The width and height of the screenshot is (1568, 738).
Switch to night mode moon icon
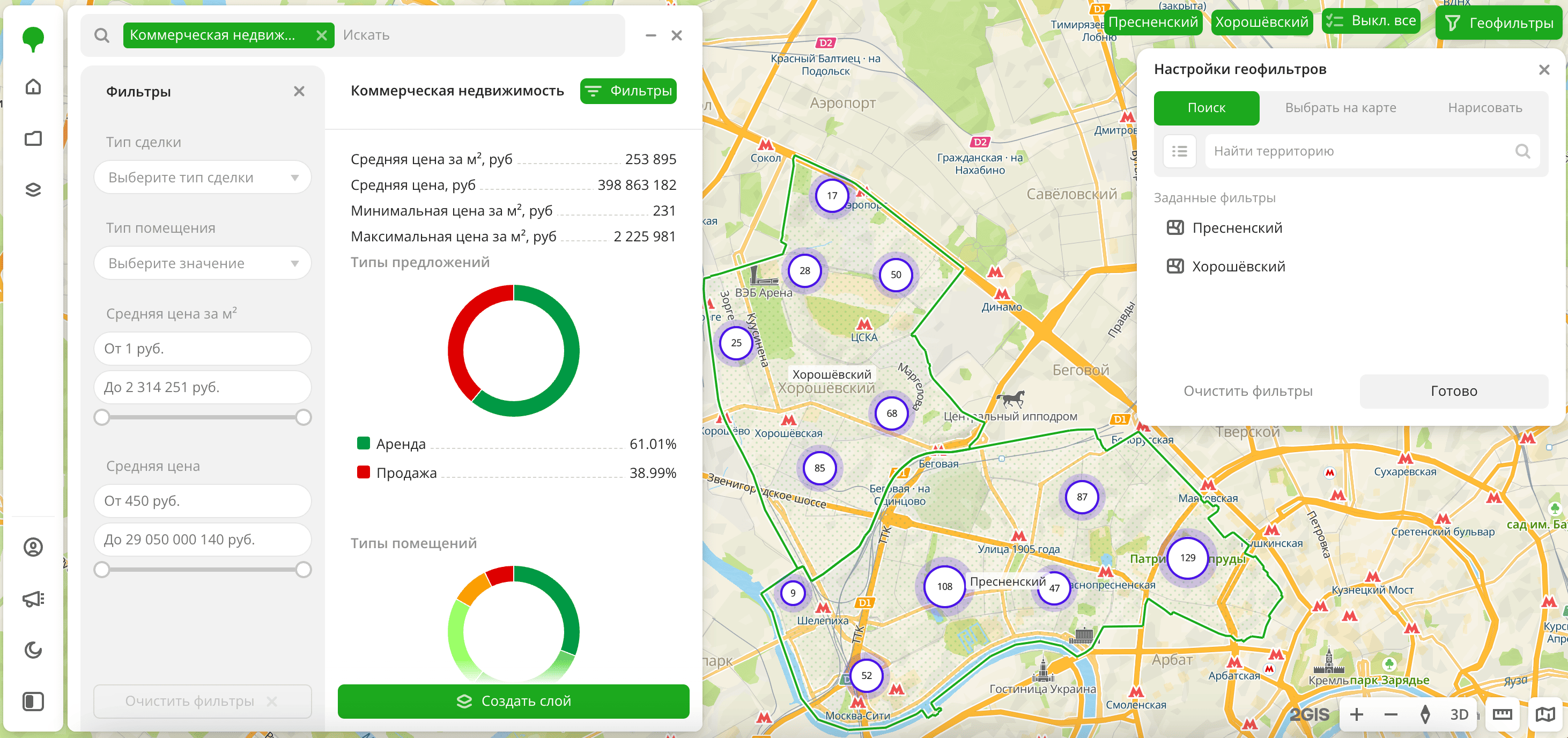click(33, 651)
